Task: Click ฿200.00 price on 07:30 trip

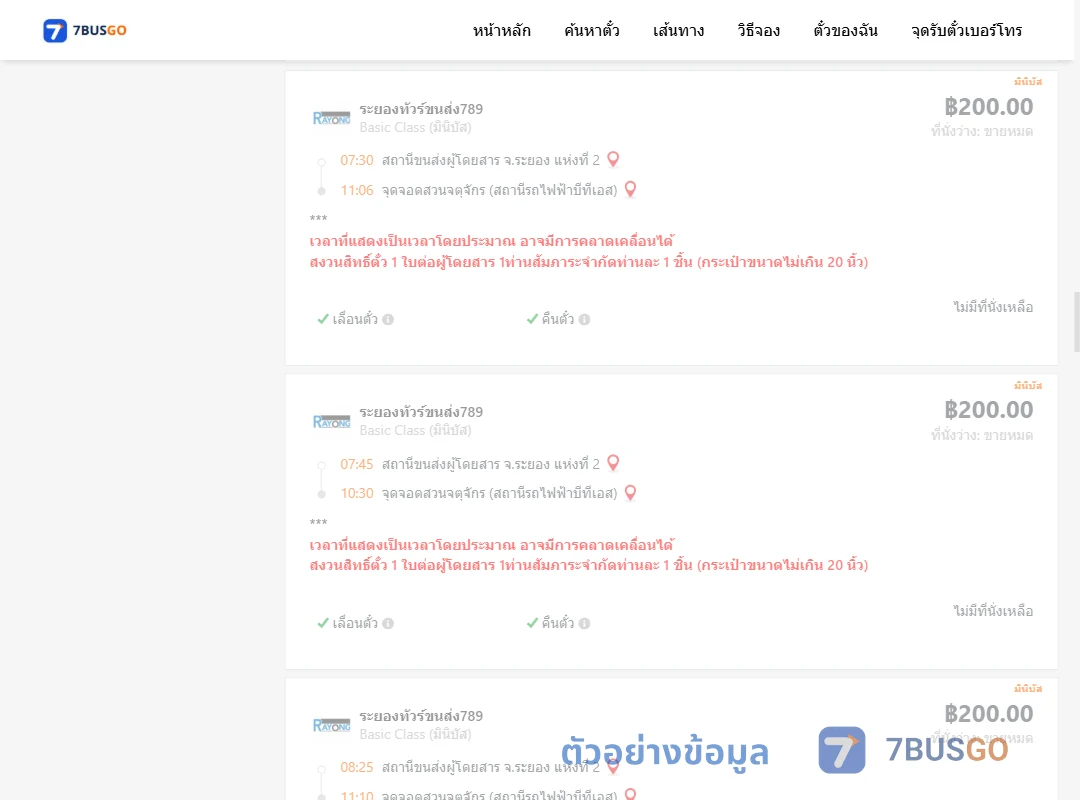Action: (x=989, y=107)
